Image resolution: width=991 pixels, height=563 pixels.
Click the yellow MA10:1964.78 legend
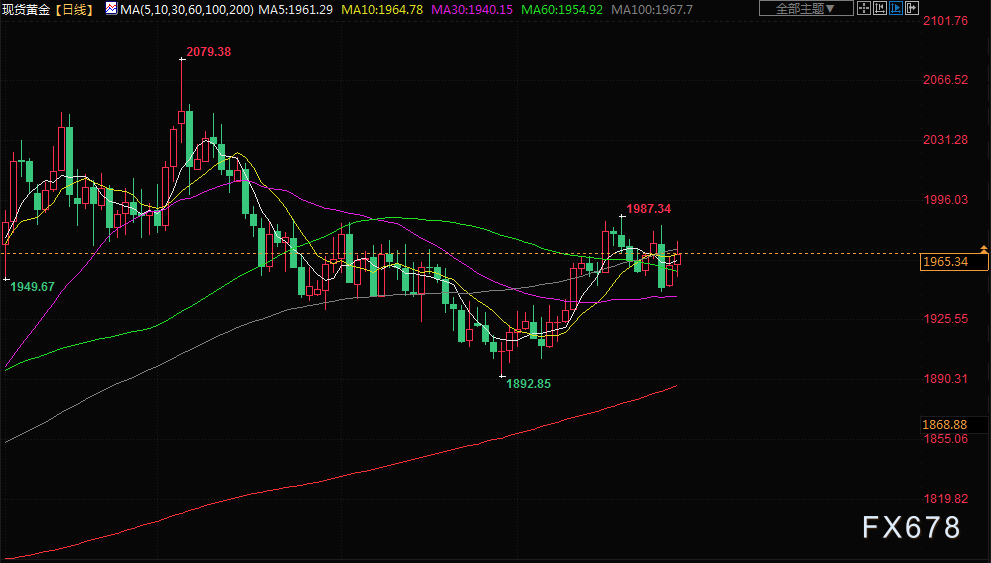coord(382,9)
